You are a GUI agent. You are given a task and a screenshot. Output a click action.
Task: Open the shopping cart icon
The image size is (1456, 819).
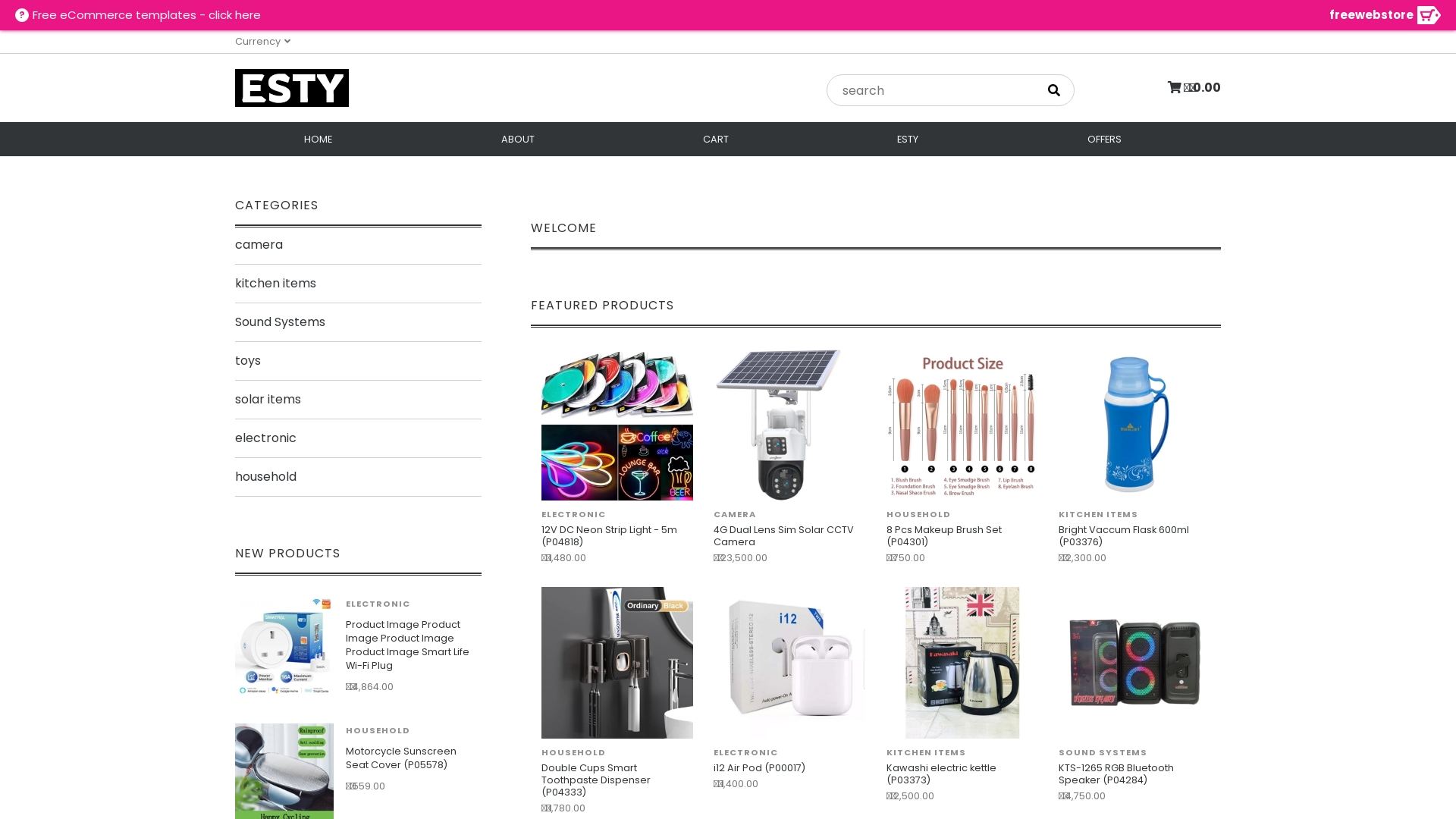(1174, 87)
